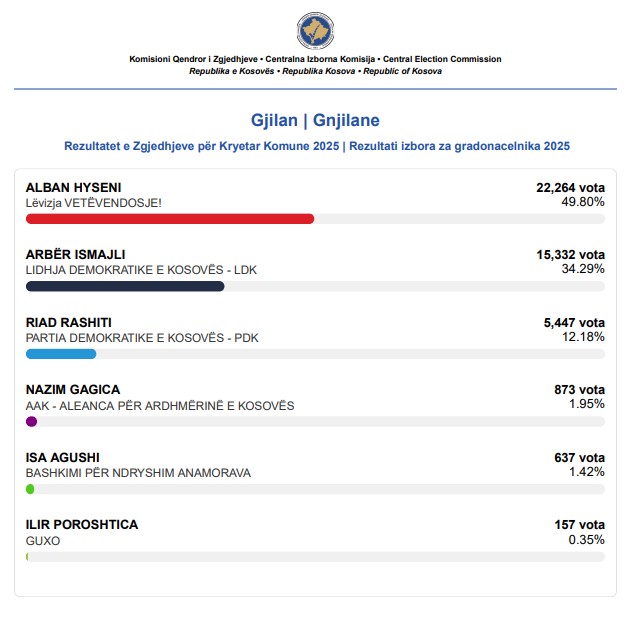The height and width of the screenshot is (623, 630).
Task: Click the 12.18% percentage for Riad Rashiti
Action: (x=584, y=337)
